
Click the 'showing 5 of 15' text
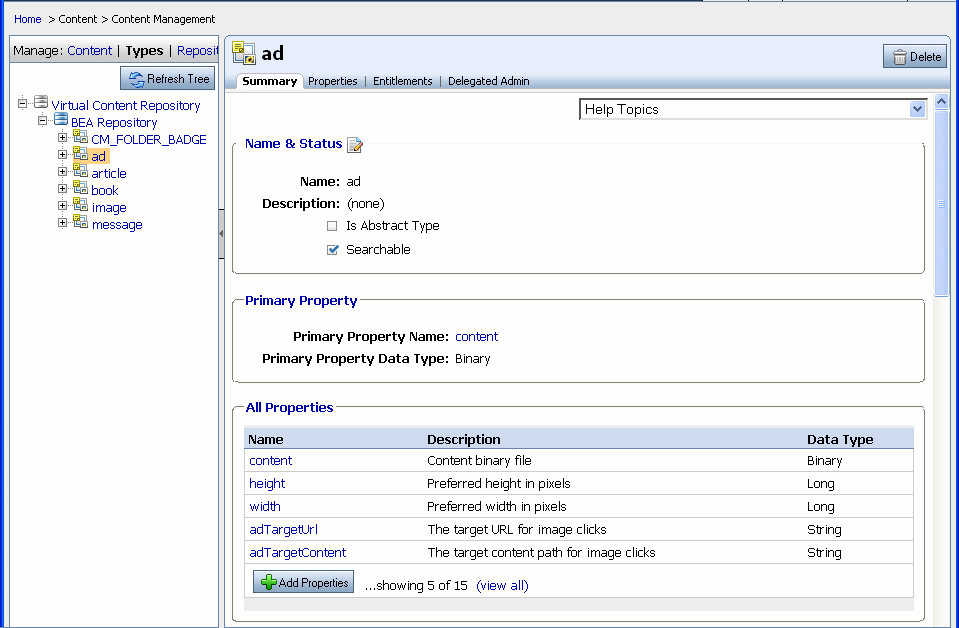pyautogui.click(x=416, y=586)
